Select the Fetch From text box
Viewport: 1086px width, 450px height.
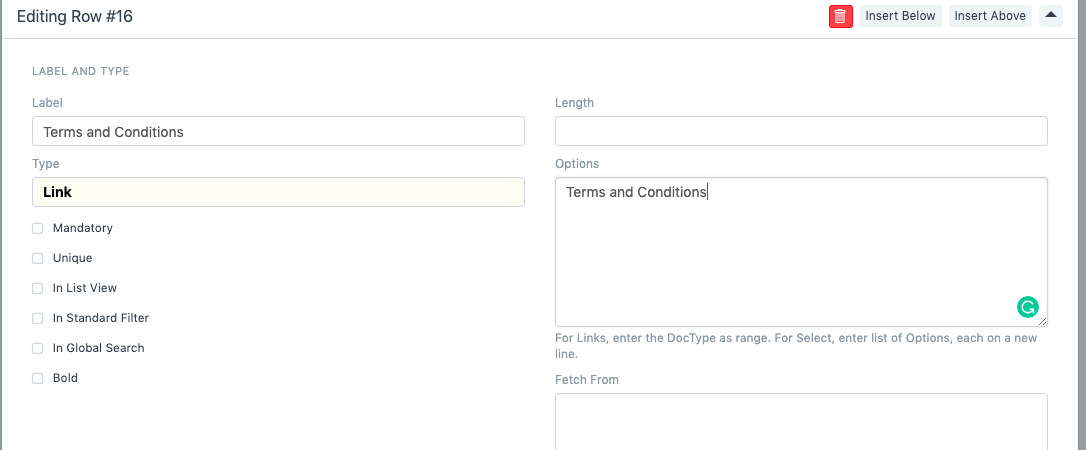801,420
